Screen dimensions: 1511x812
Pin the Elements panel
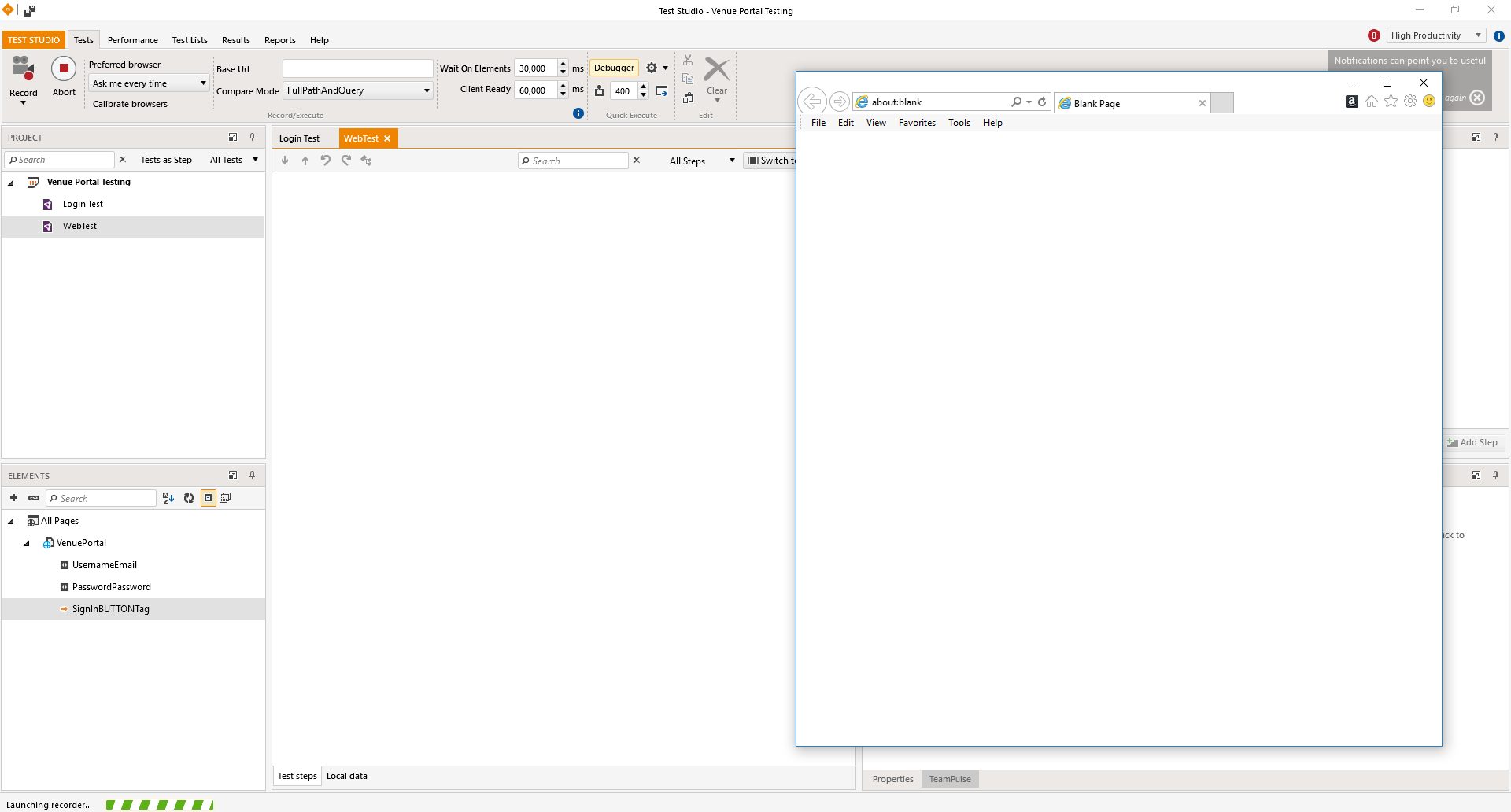click(x=253, y=475)
